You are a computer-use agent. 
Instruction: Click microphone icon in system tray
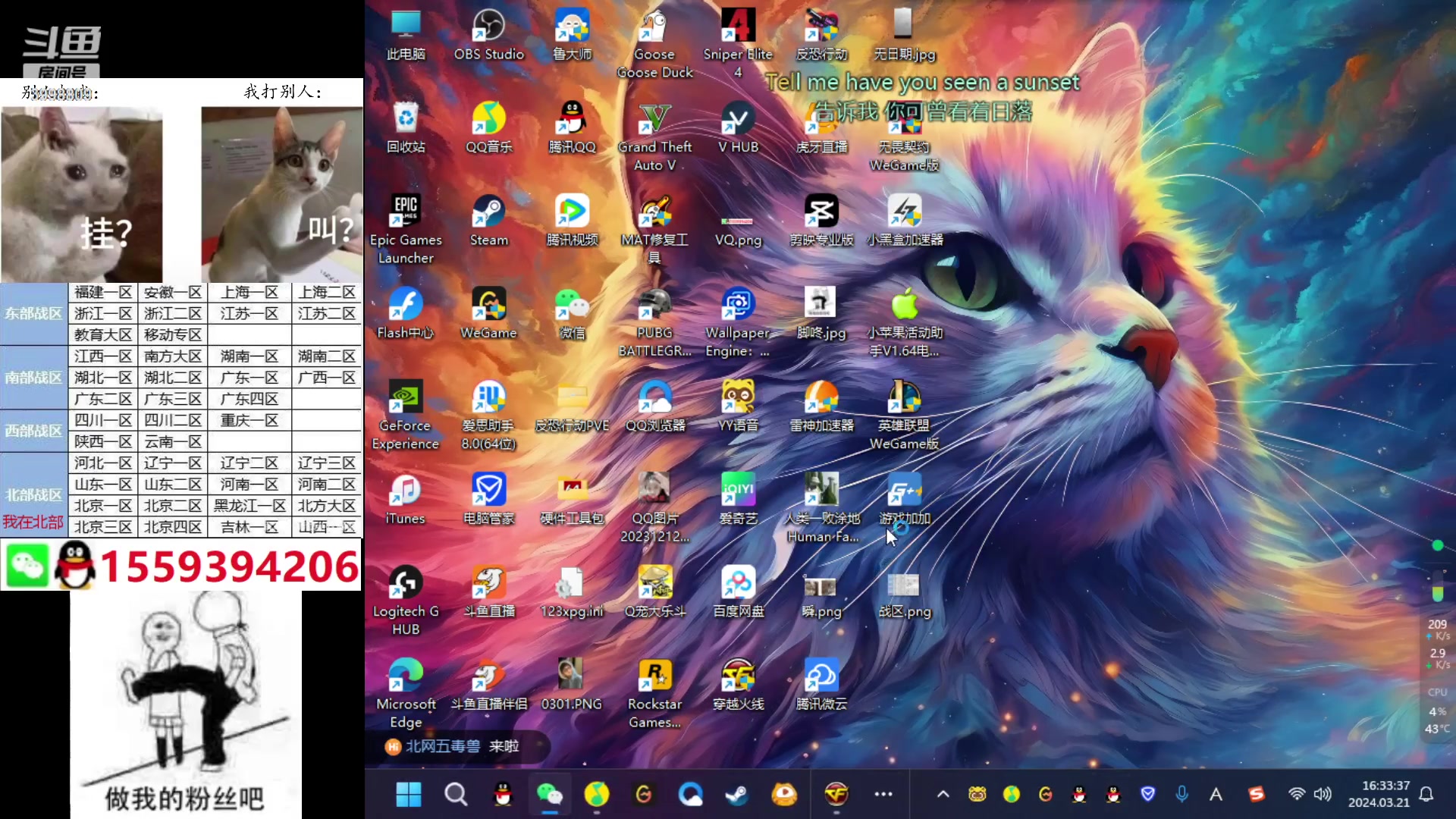coord(1181,794)
